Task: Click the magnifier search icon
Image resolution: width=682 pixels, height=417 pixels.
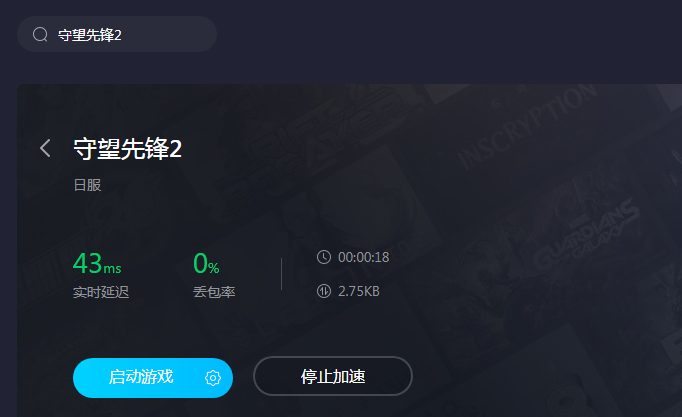Action: point(40,34)
